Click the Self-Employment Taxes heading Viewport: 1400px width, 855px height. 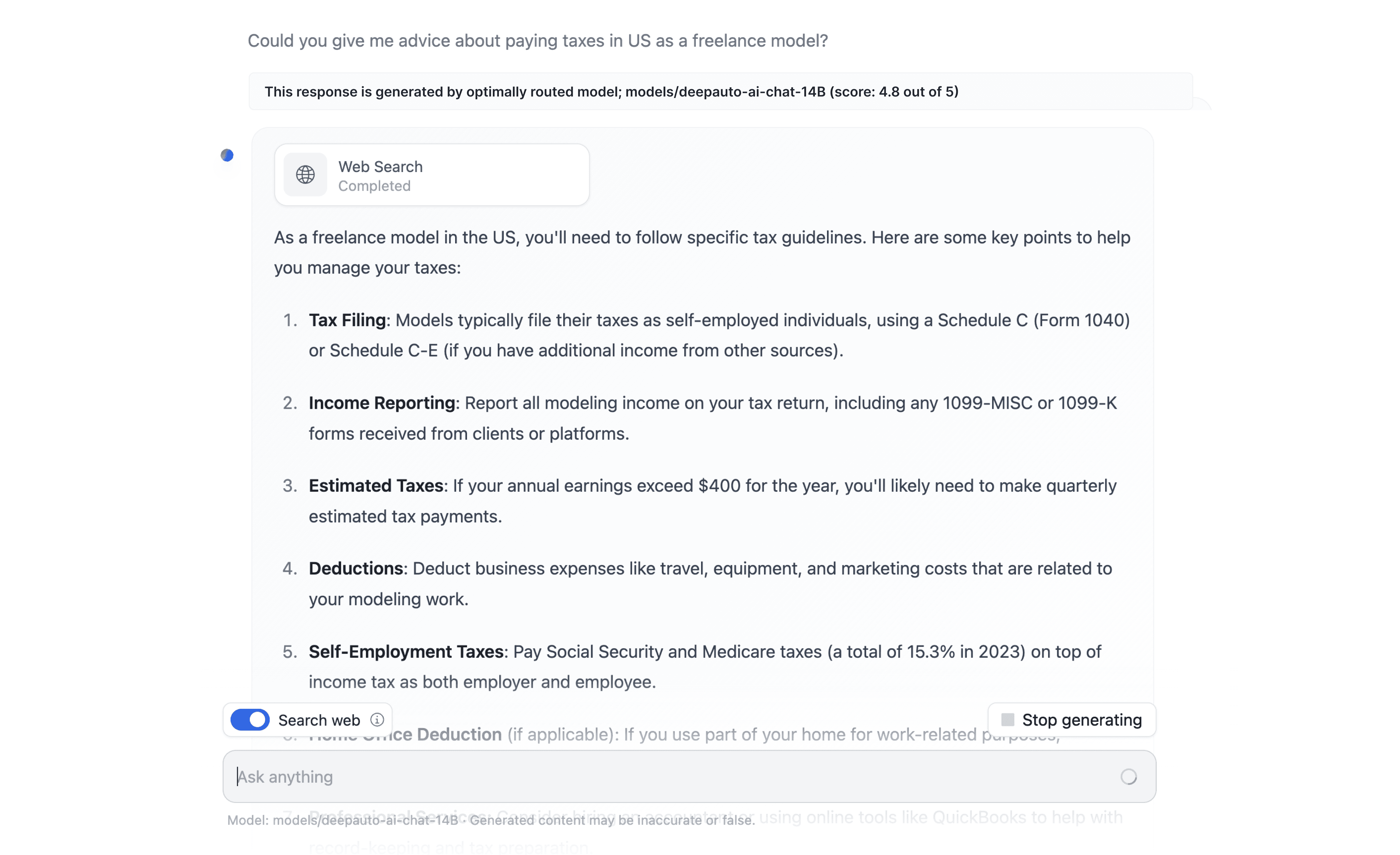pos(406,651)
